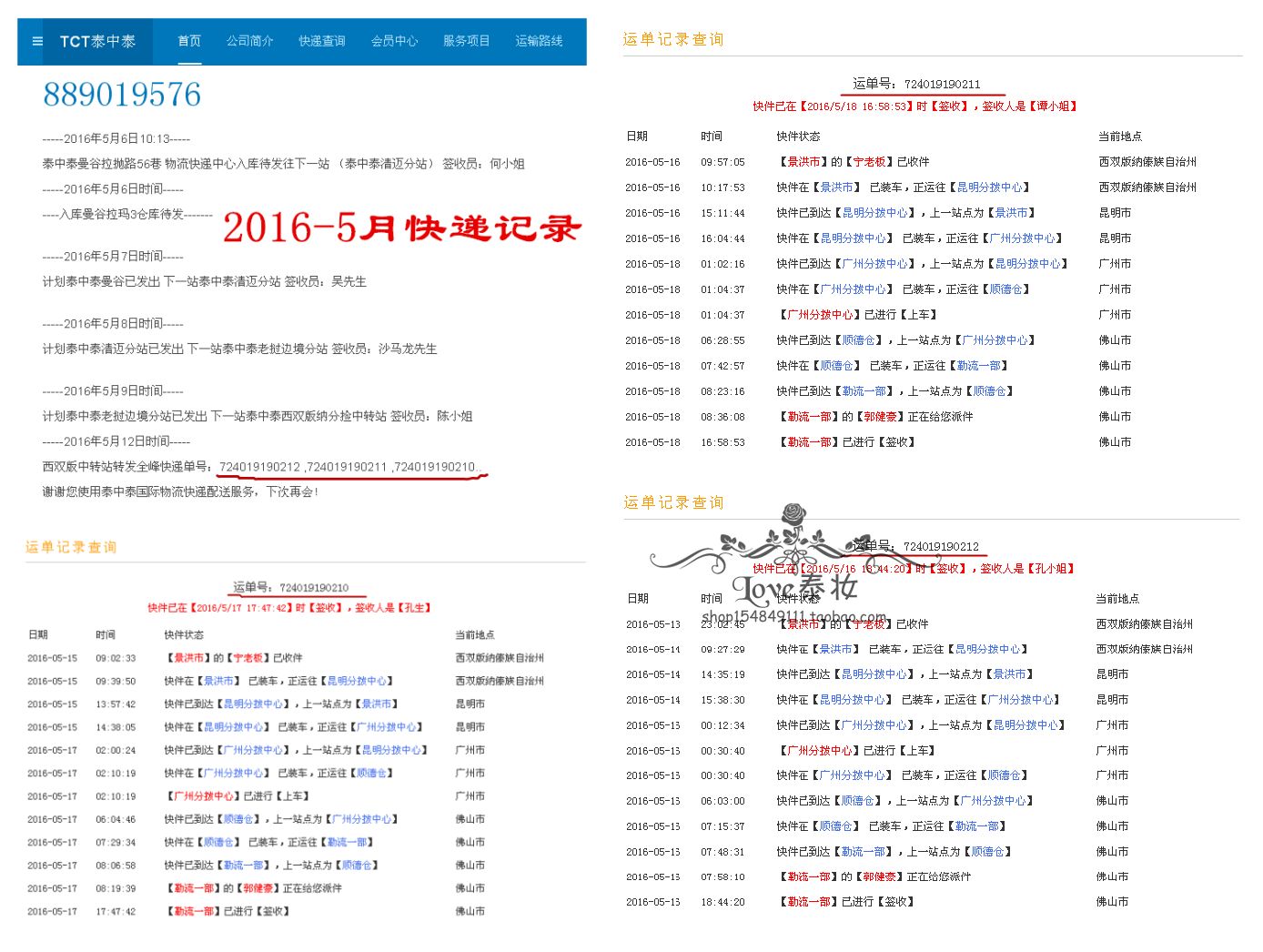Screen dimensions: 1263x952
Task: Open the 运输路线 nav item
Action: tap(540, 41)
